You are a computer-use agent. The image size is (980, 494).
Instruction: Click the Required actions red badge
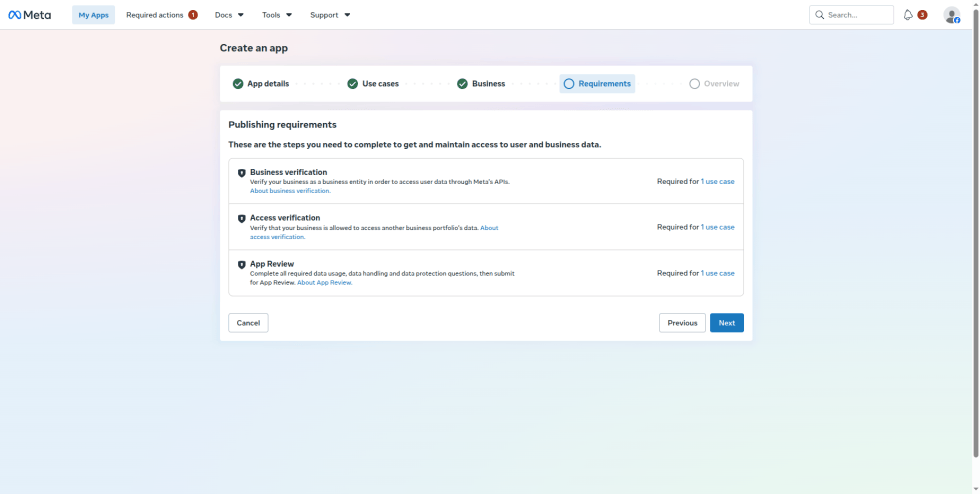[193, 15]
